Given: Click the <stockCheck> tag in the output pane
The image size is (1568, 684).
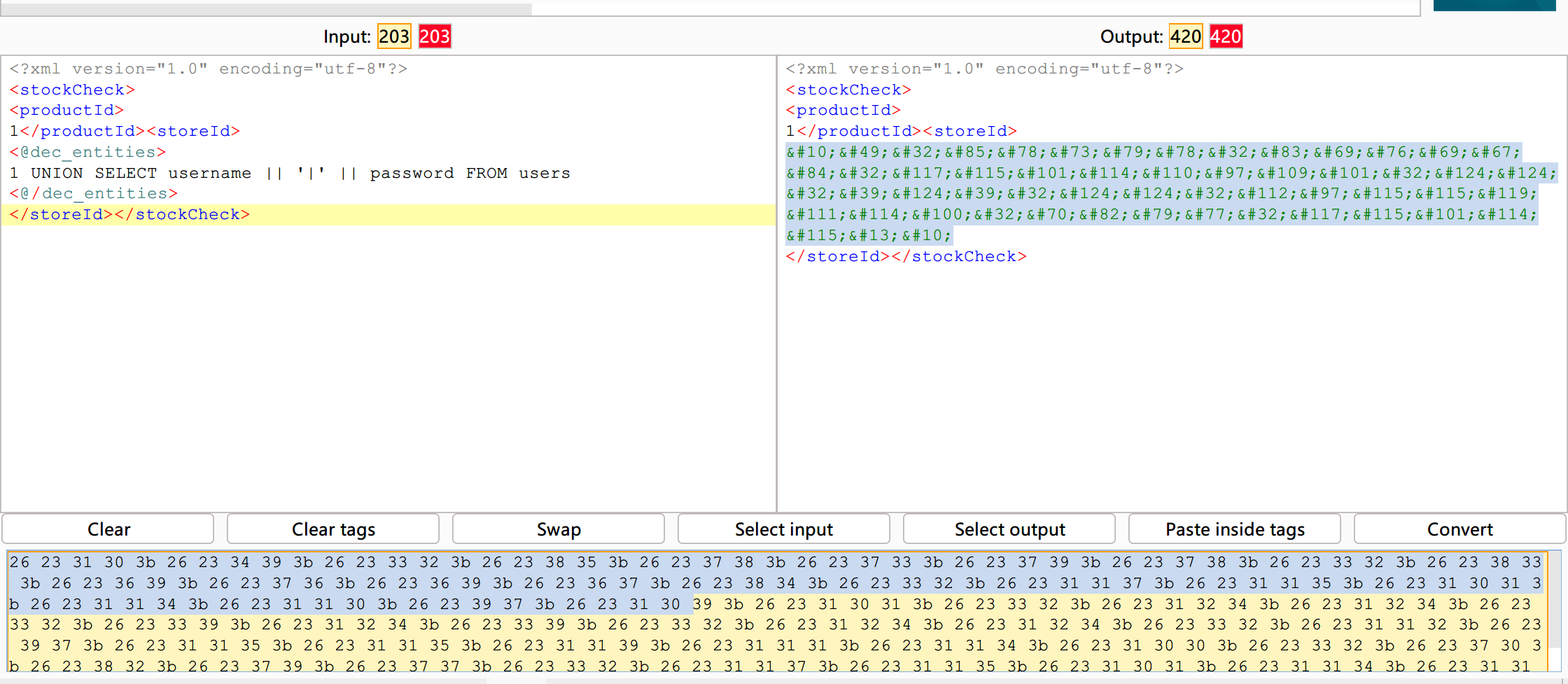Looking at the screenshot, I should click(x=848, y=90).
